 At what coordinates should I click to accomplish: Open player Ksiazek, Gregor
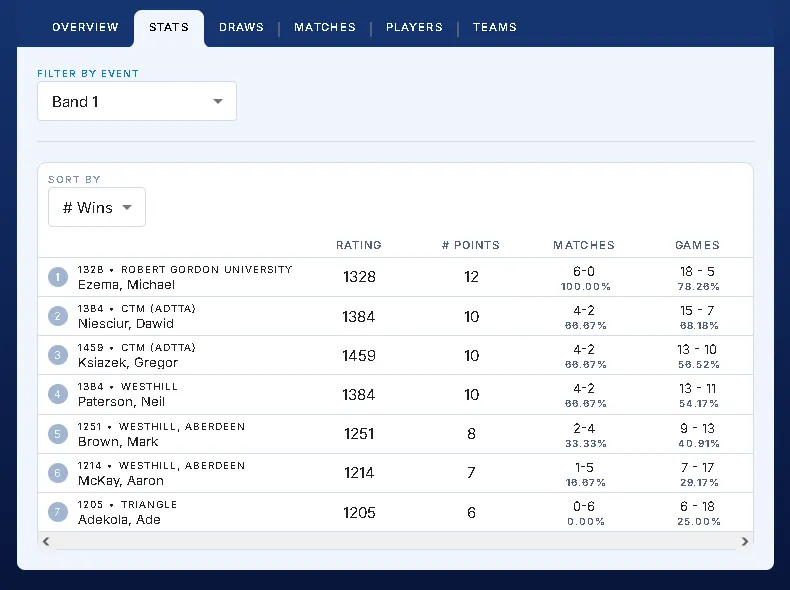128,363
